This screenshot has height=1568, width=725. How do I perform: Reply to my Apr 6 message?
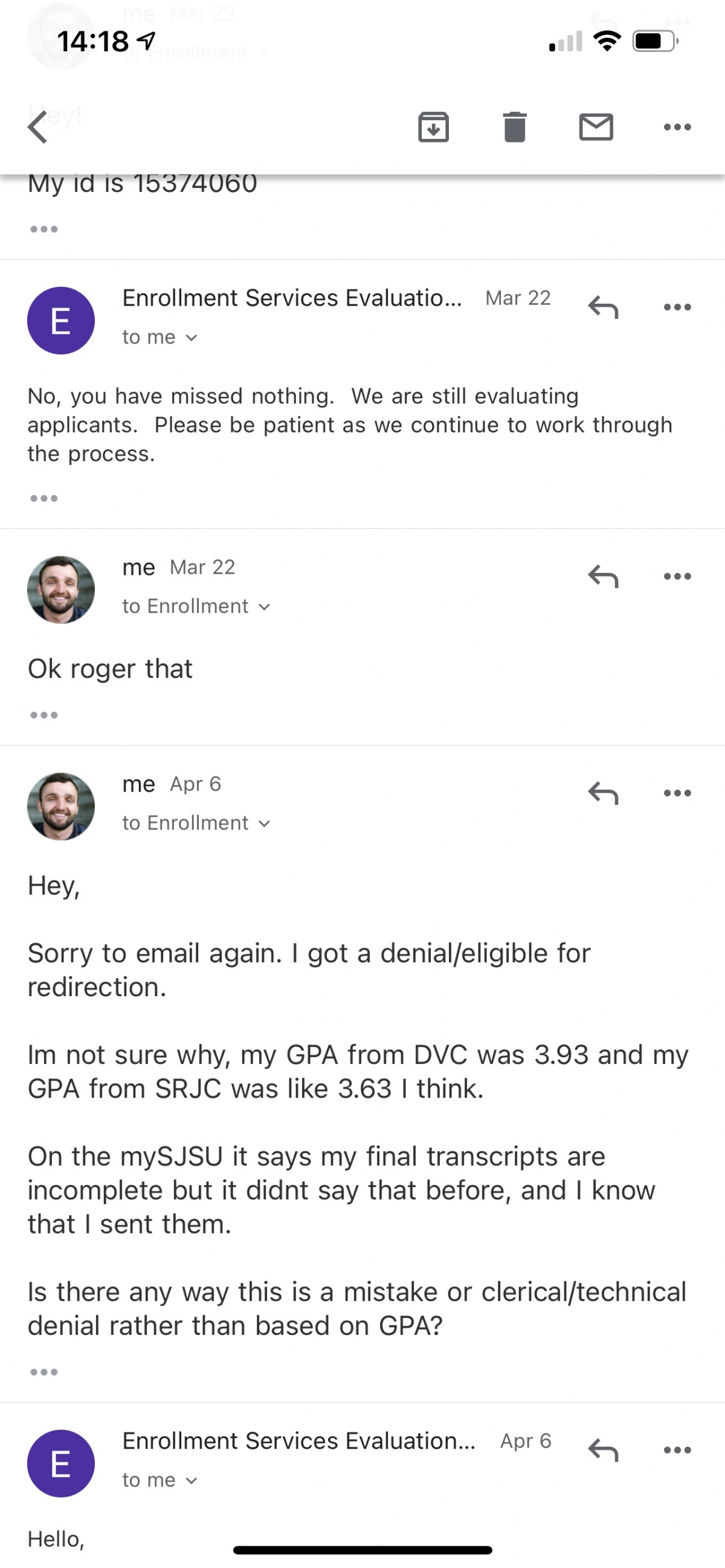point(603,793)
